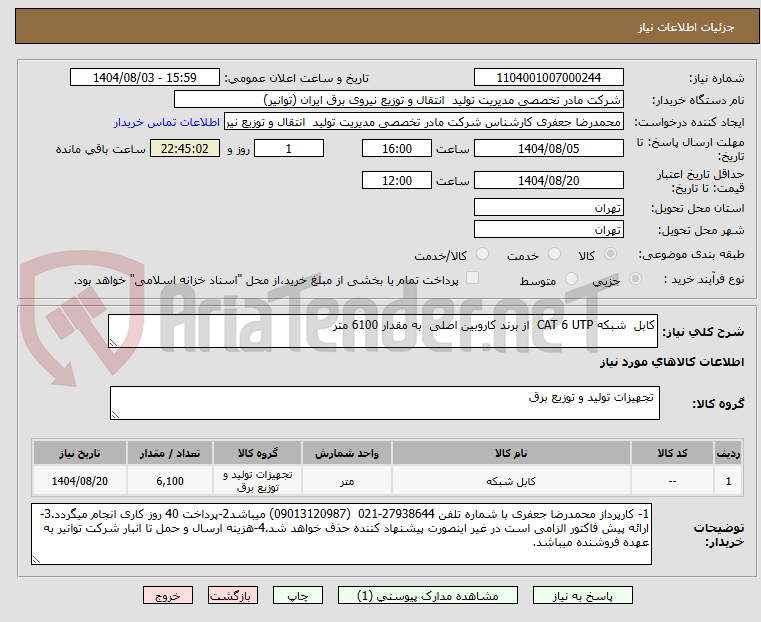Select the جزیی purchase type radio

pyautogui.click(x=635, y=279)
